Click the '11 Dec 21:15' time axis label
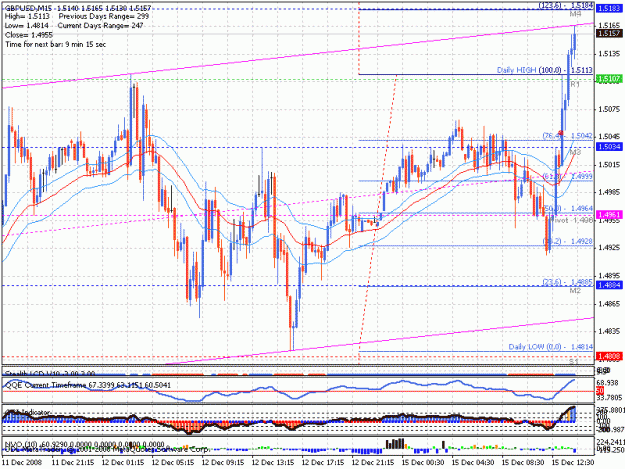The image size is (625, 469). [x=73, y=462]
